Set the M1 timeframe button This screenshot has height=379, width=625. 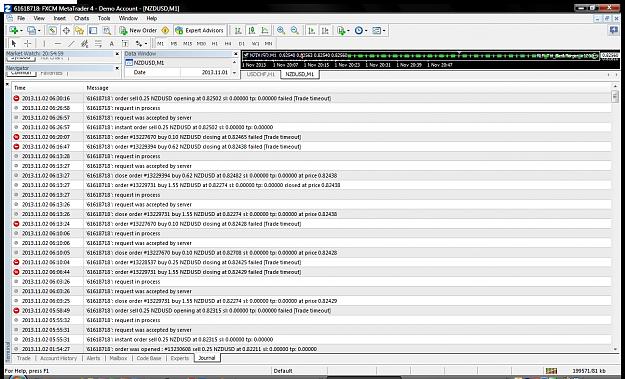pyautogui.click(x=161, y=43)
